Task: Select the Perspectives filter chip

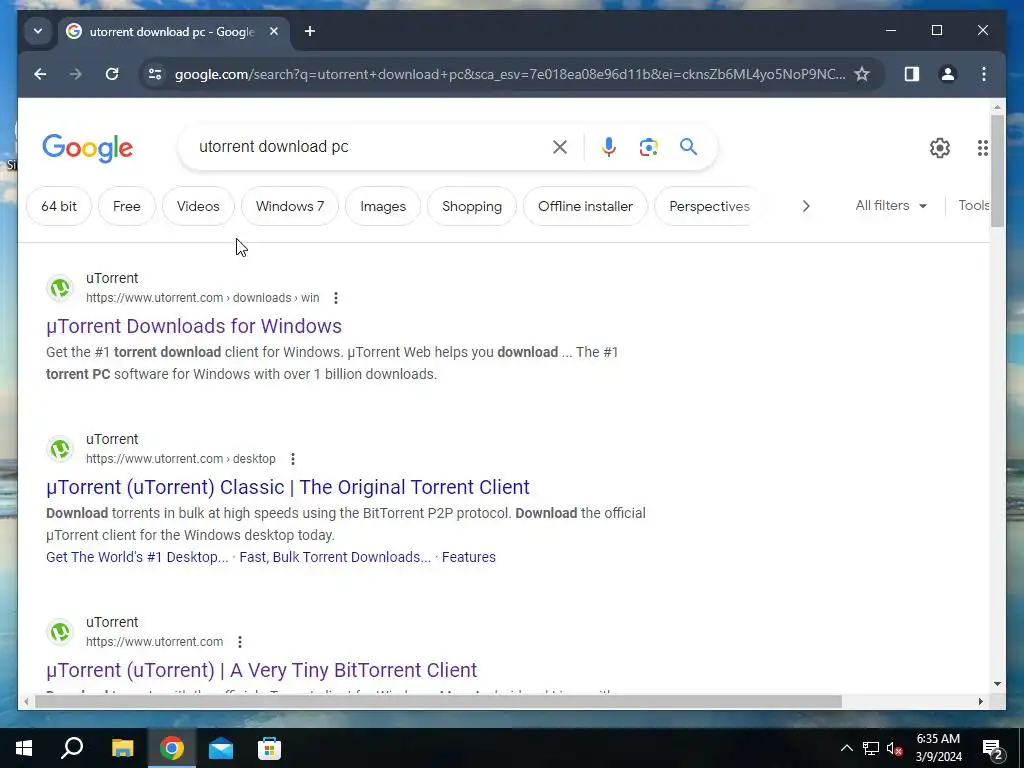Action: click(709, 206)
